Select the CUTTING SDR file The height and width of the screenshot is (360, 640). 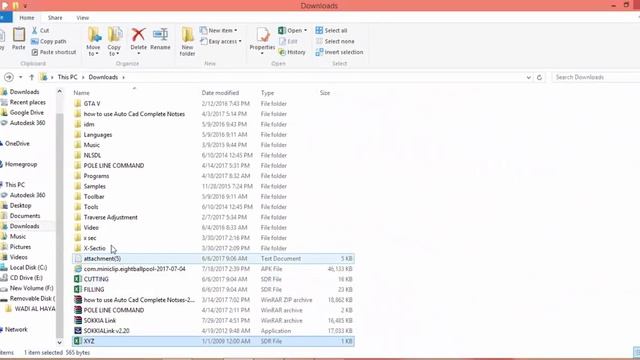(x=213, y=279)
